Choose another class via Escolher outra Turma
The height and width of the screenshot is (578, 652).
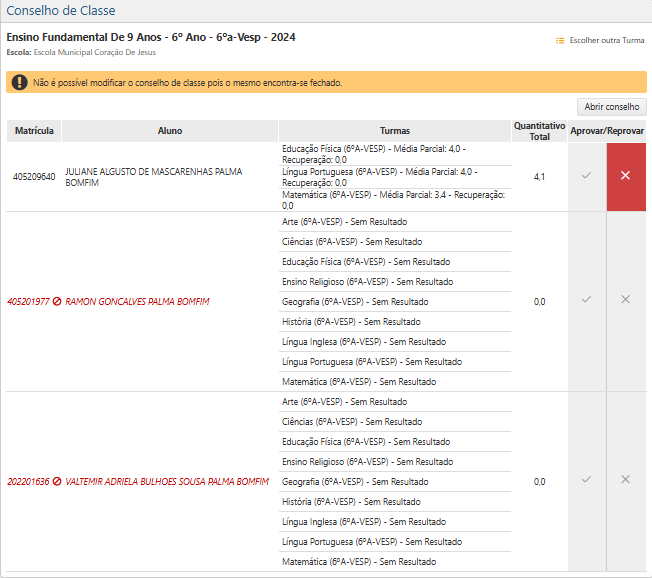607,40
